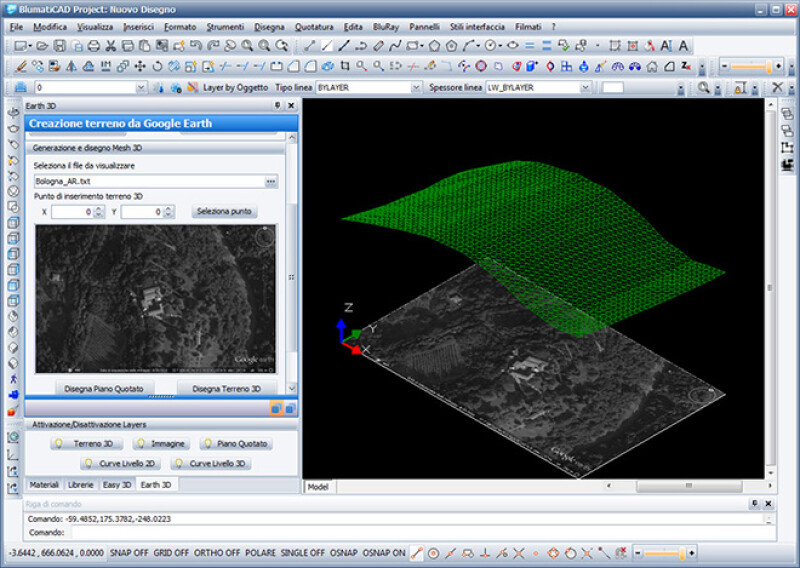Increase the X insertion value spinner

(99, 209)
